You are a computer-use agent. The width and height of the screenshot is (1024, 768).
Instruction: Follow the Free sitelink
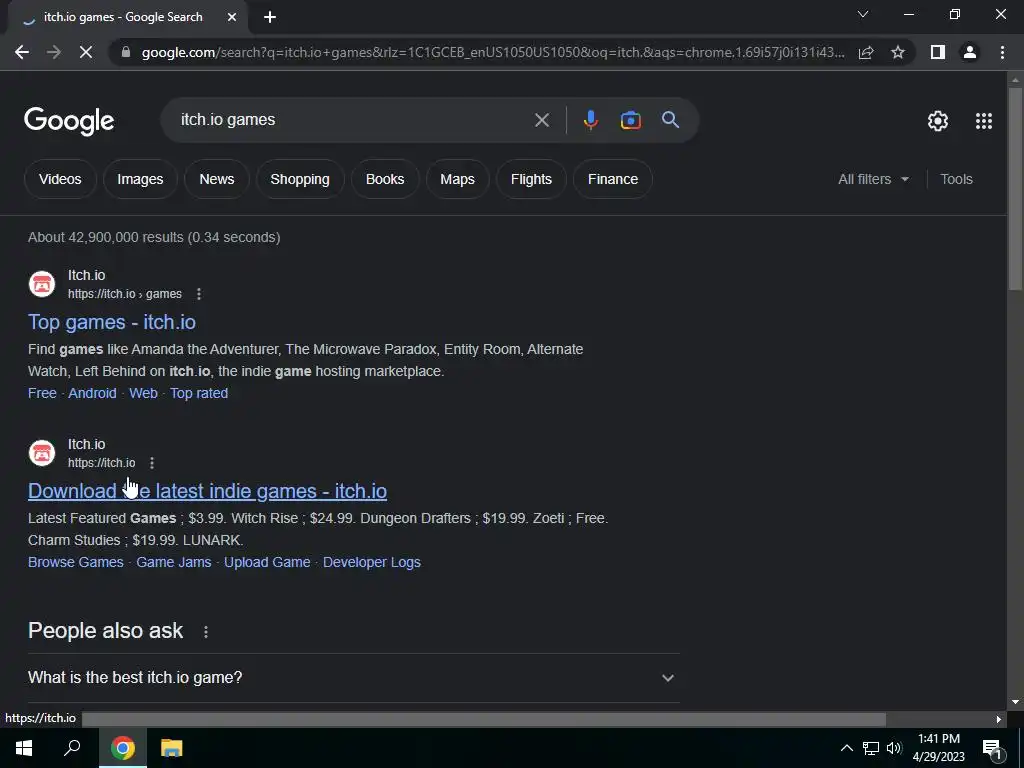coord(42,393)
